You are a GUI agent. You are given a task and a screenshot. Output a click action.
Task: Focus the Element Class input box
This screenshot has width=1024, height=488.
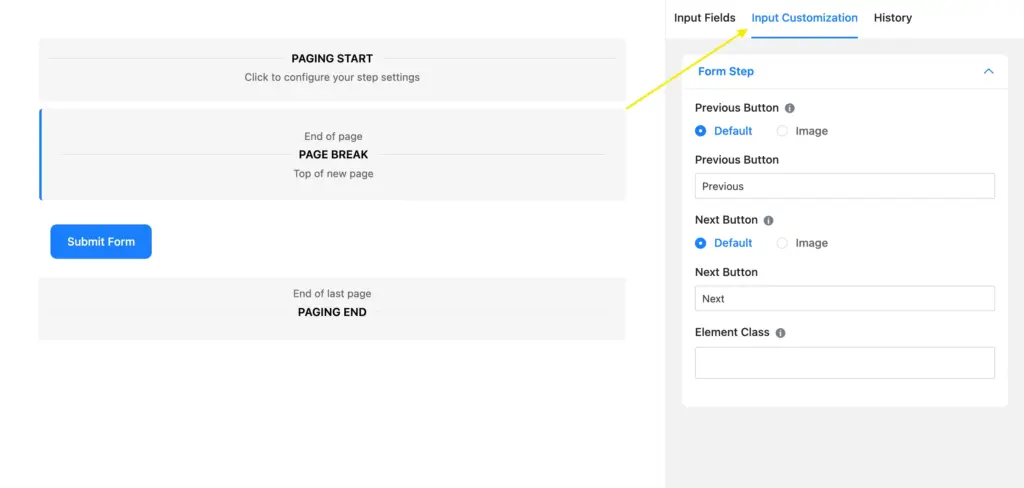[844, 363]
